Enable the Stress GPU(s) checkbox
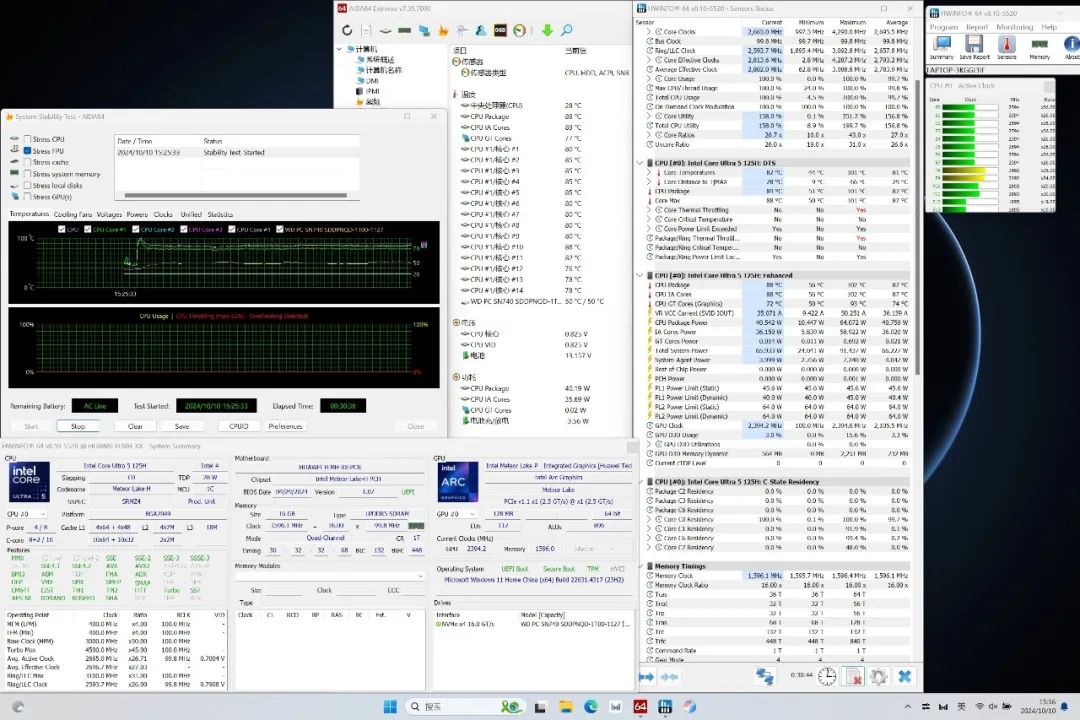 tap(28, 197)
